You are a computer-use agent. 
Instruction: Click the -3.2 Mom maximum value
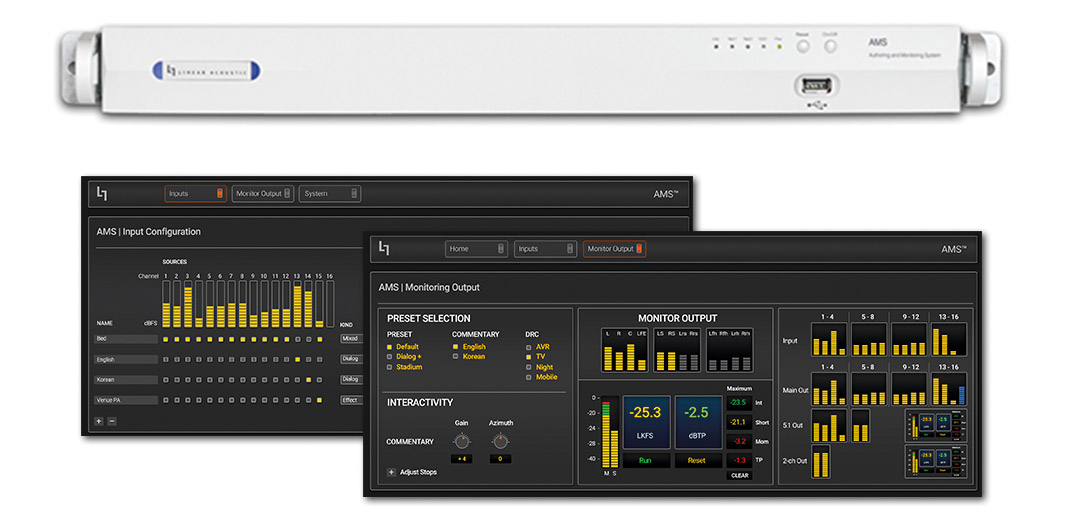pyautogui.click(x=739, y=442)
